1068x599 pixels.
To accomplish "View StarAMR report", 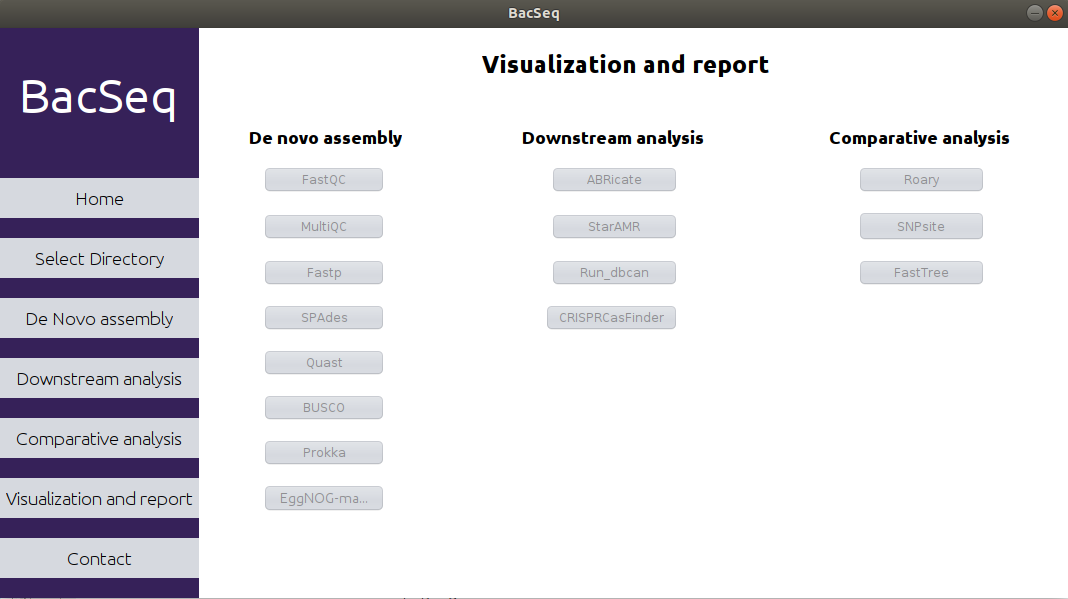I will [614, 227].
